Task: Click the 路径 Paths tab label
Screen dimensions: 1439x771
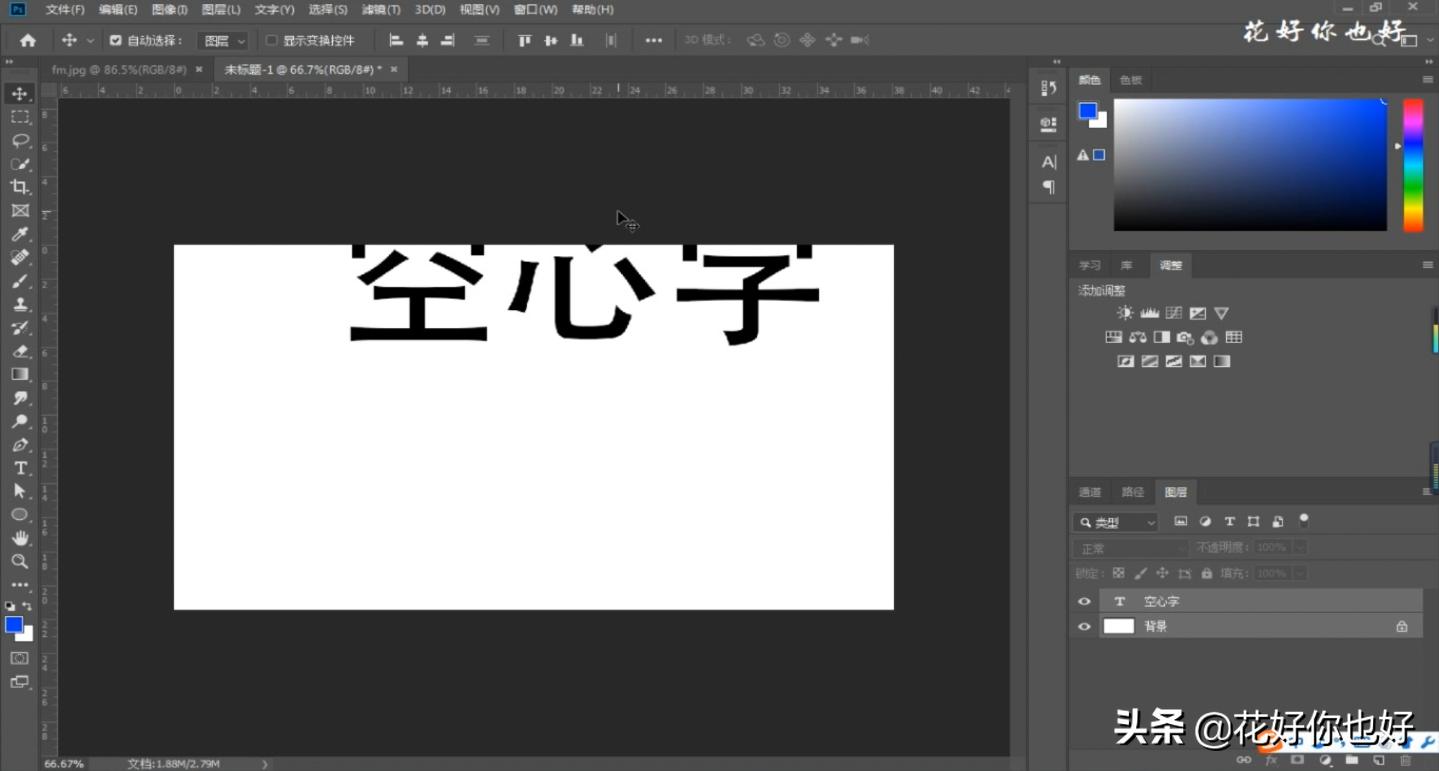Action: pos(1131,491)
